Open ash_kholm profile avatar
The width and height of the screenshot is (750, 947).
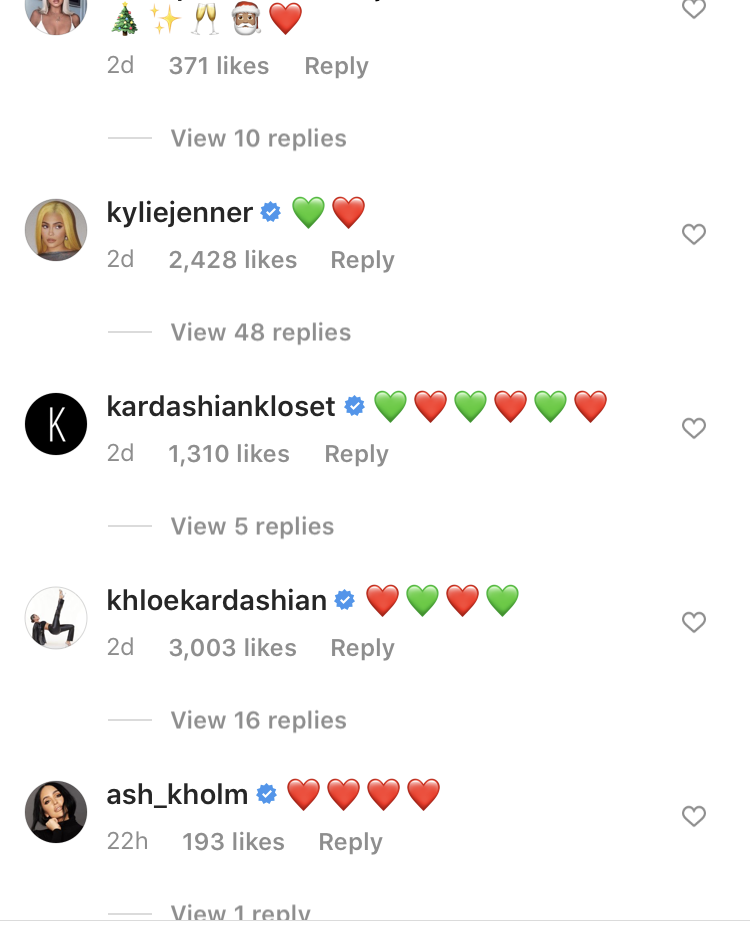click(x=56, y=812)
